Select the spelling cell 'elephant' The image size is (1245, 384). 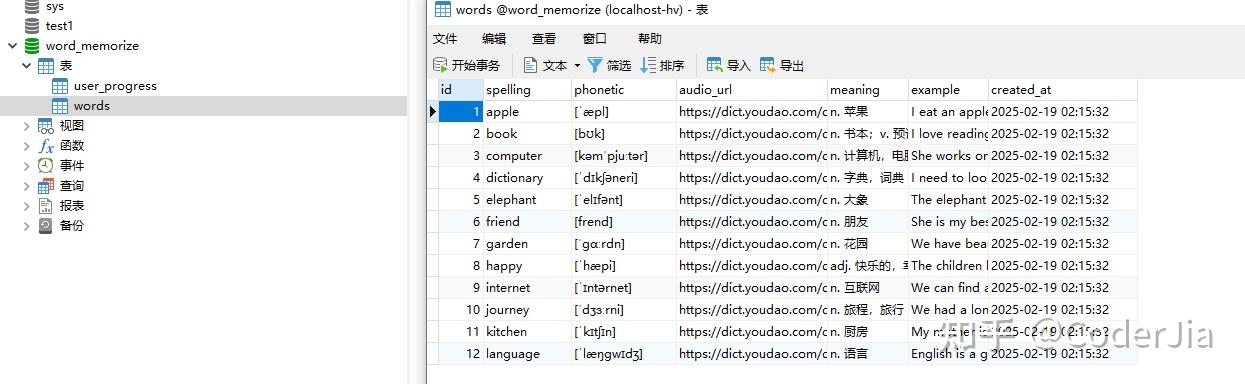point(527,200)
